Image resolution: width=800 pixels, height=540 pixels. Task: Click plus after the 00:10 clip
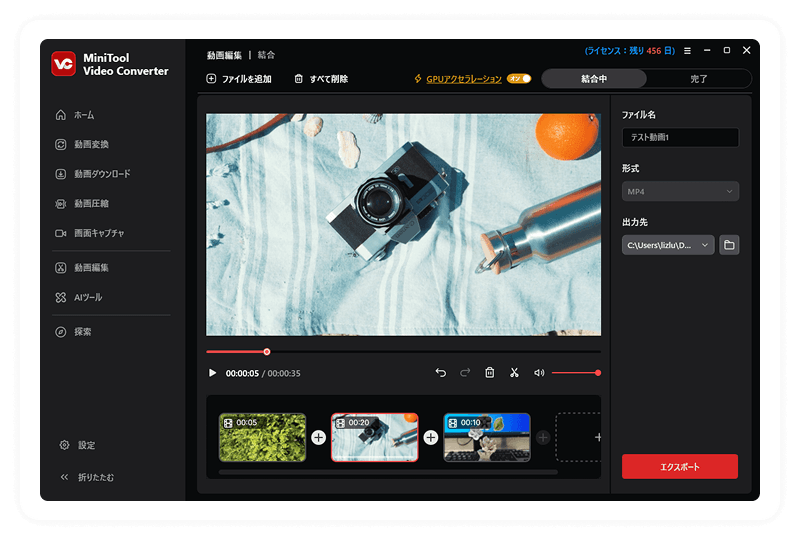tap(543, 437)
